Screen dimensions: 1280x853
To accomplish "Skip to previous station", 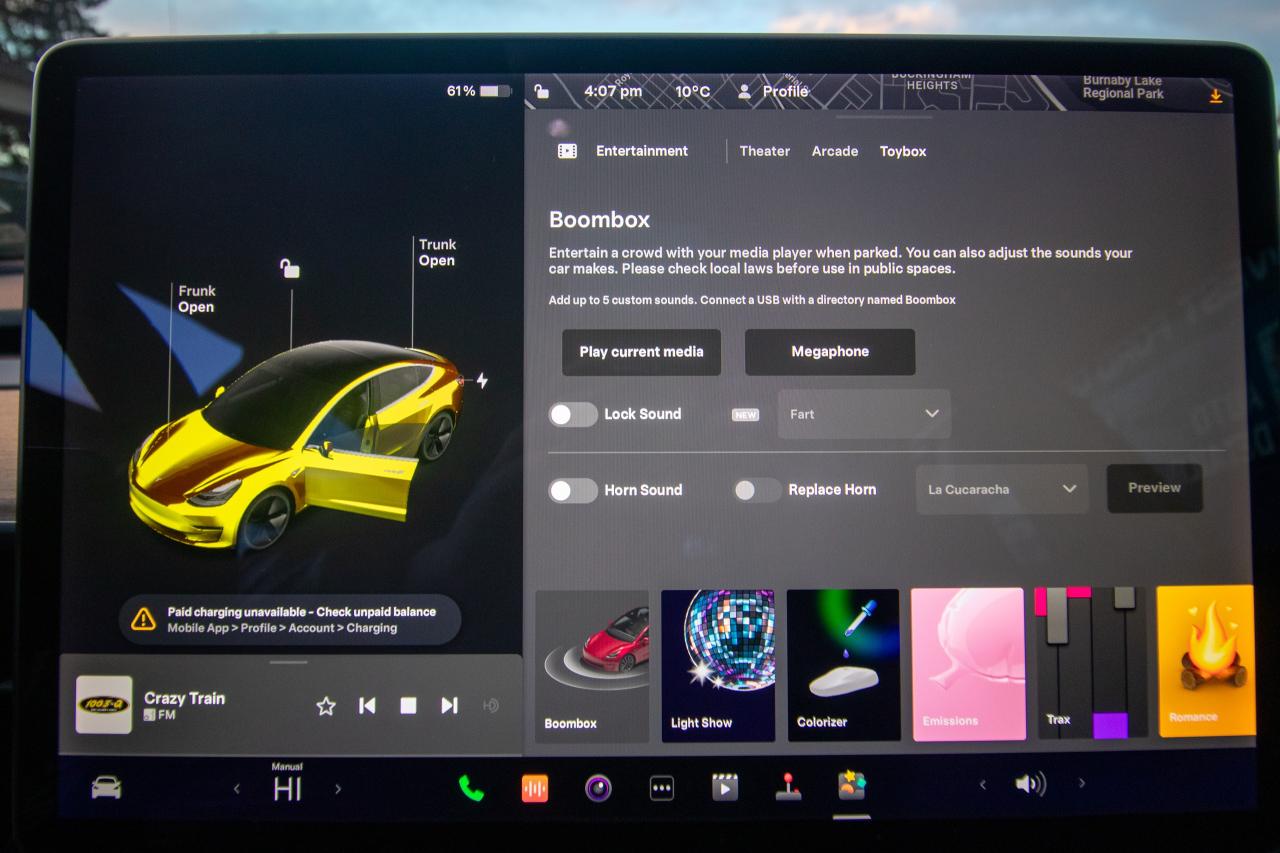I will (x=367, y=706).
